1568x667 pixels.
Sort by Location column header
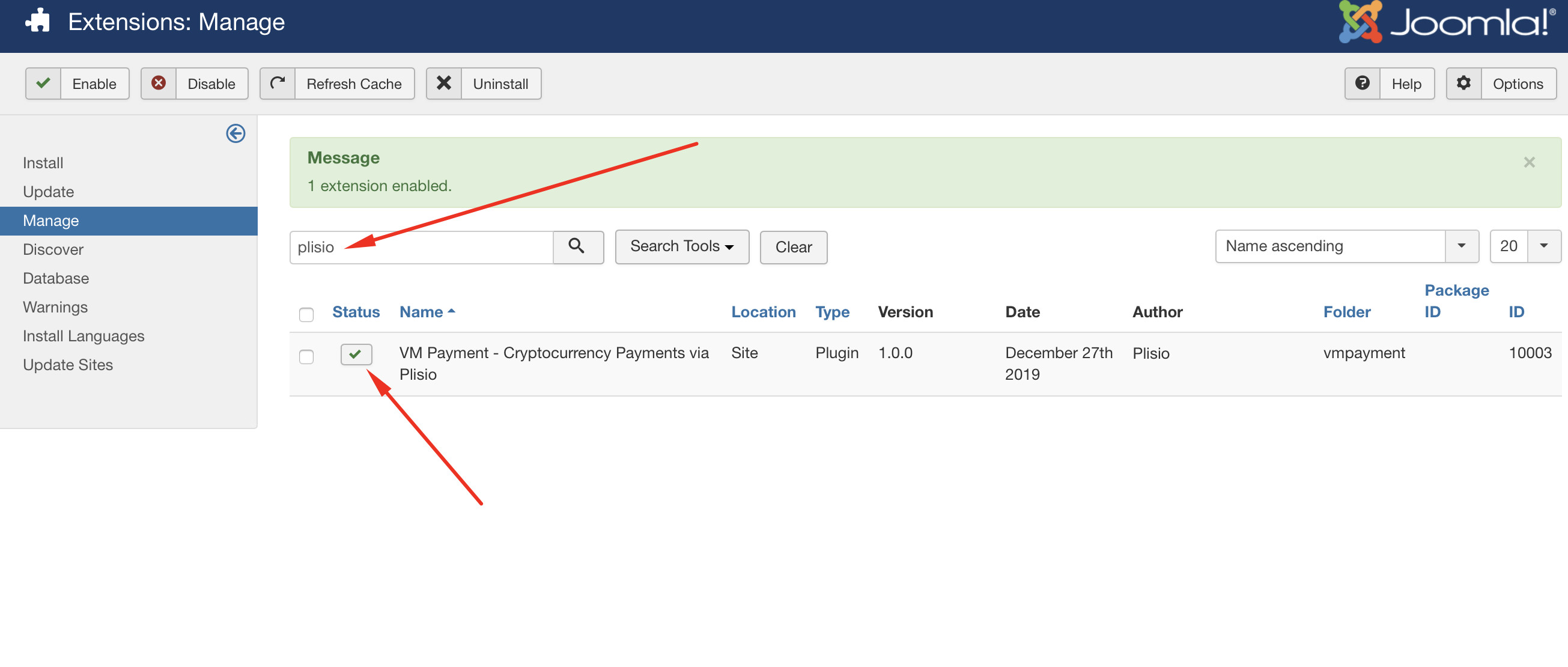(x=764, y=312)
